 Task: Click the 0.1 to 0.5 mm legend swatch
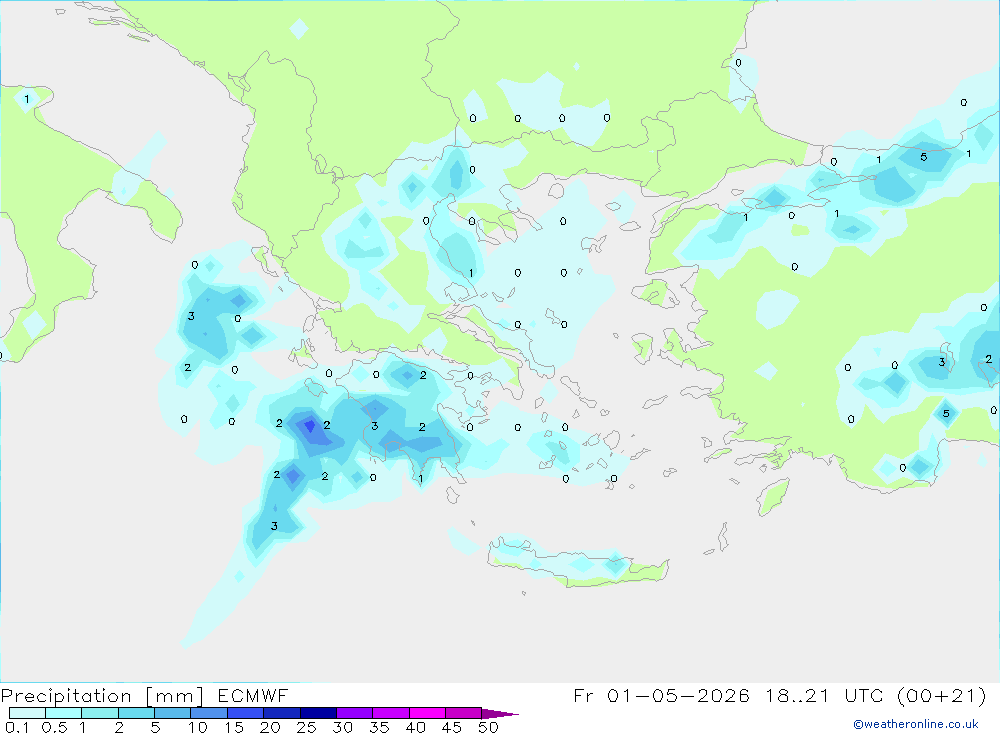coord(27,713)
